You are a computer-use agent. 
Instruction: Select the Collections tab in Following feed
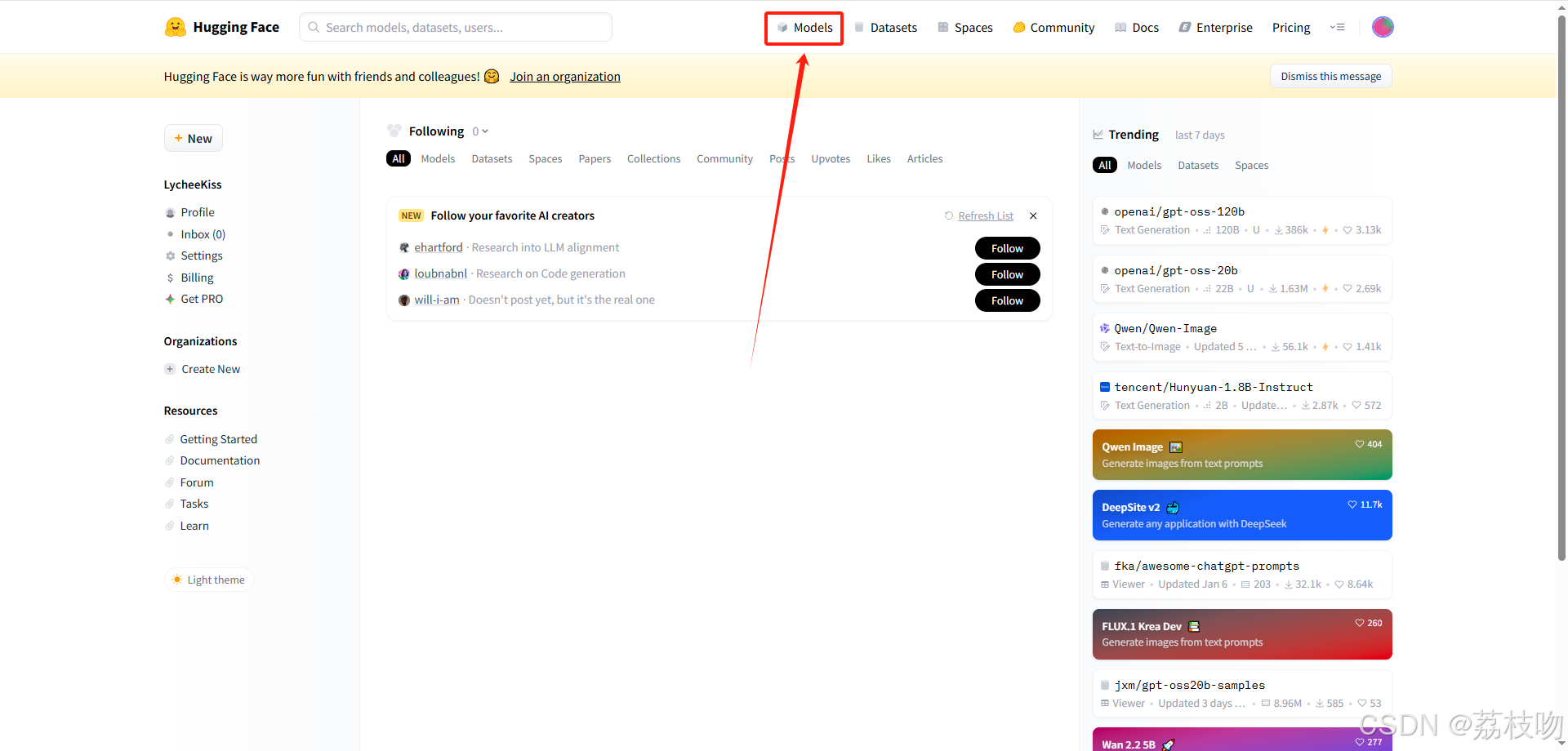click(653, 158)
